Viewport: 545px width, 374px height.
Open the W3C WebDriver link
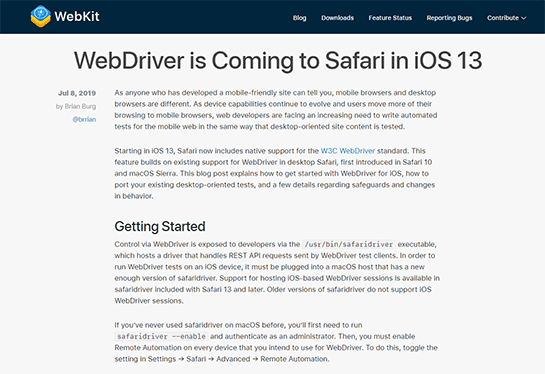[x=348, y=151]
